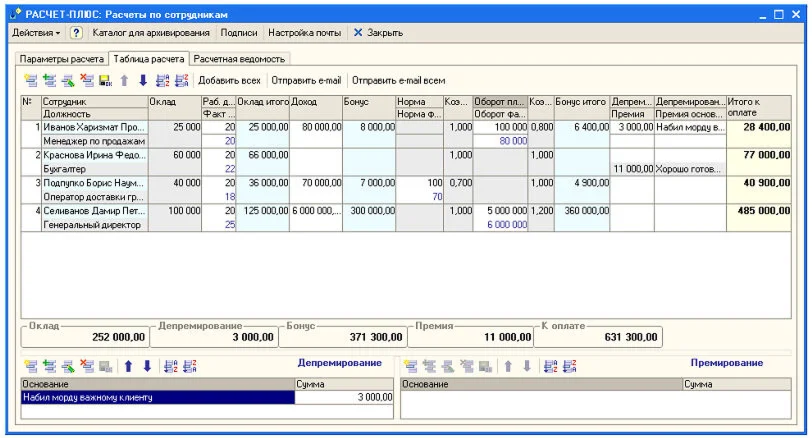The image size is (812, 438).
Task: Select Сумма field showing 3 000,00
Action: coord(337,397)
